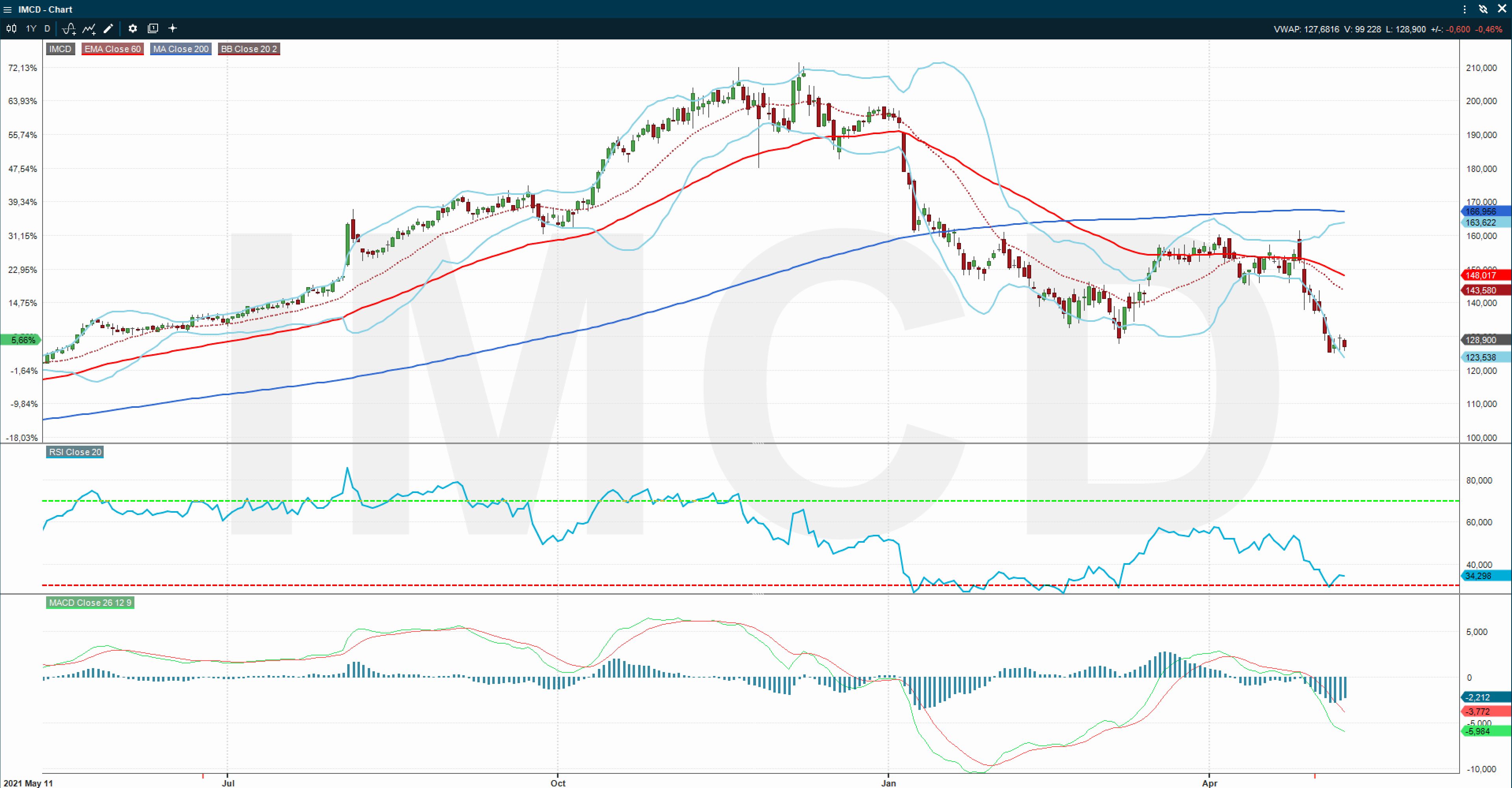1512x788 pixels.
Task: Click the -3,772 MACD signal value tag
Action: coord(1485,711)
